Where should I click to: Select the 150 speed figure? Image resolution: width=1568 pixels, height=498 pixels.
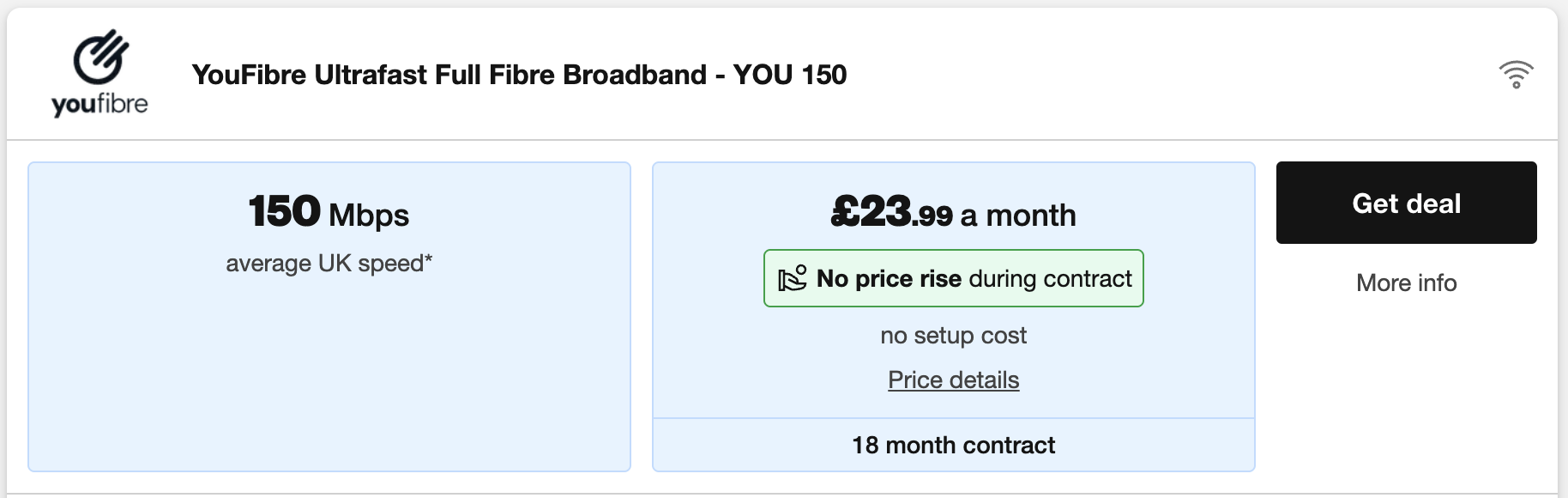[284, 211]
